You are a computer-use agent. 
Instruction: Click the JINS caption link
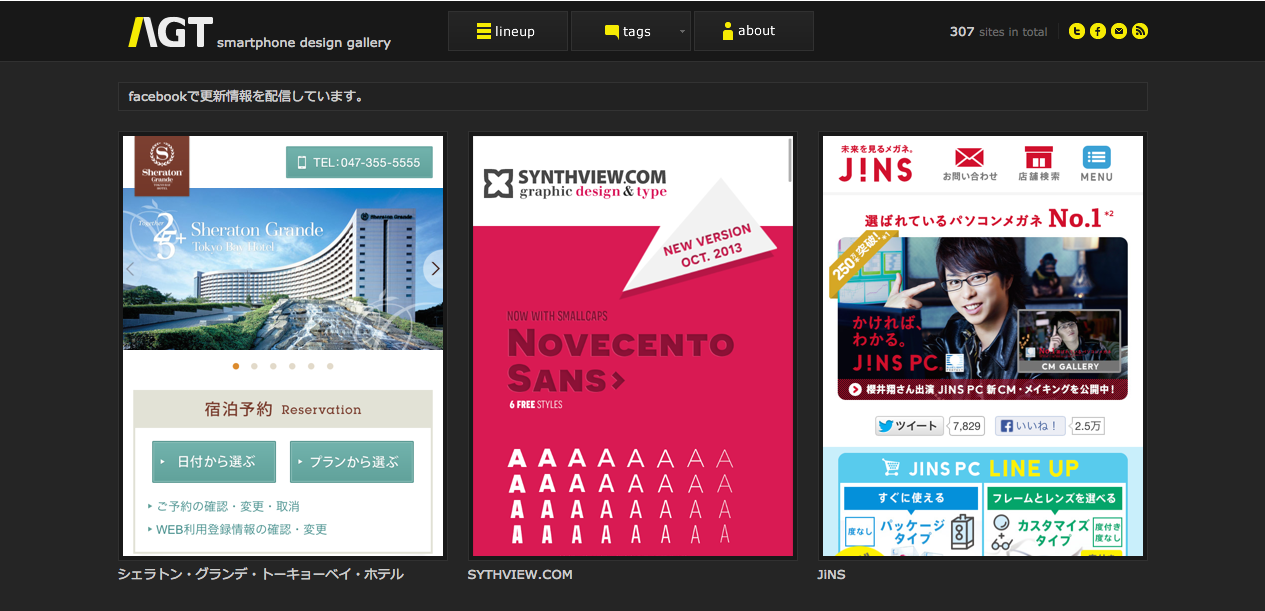831,575
